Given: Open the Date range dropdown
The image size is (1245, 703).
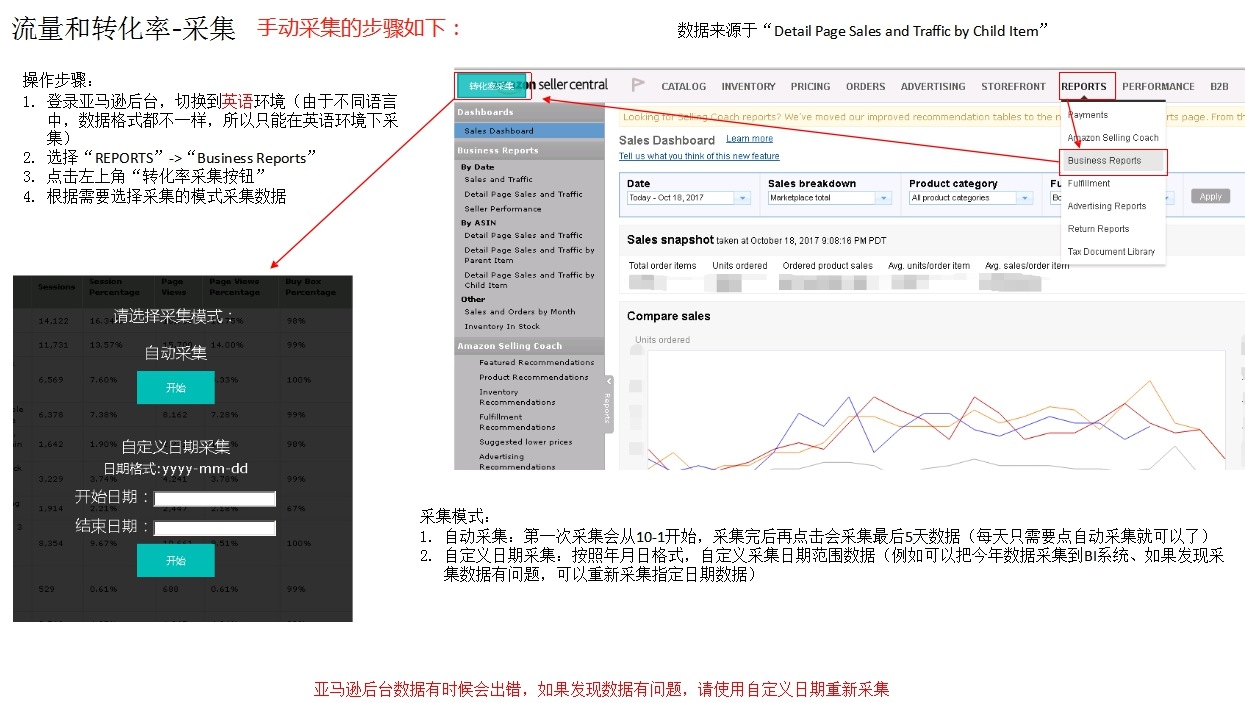Looking at the screenshot, I should [x=688, y=198].
